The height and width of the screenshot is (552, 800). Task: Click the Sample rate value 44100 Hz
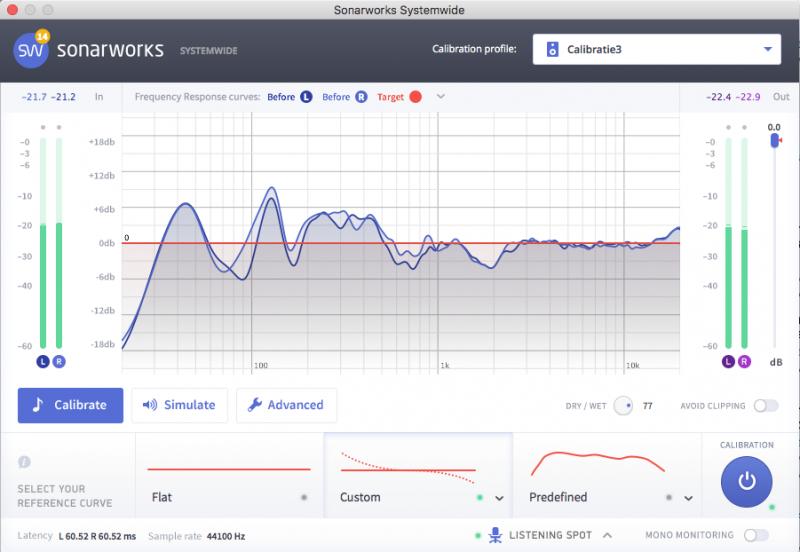tap(226, 536)
